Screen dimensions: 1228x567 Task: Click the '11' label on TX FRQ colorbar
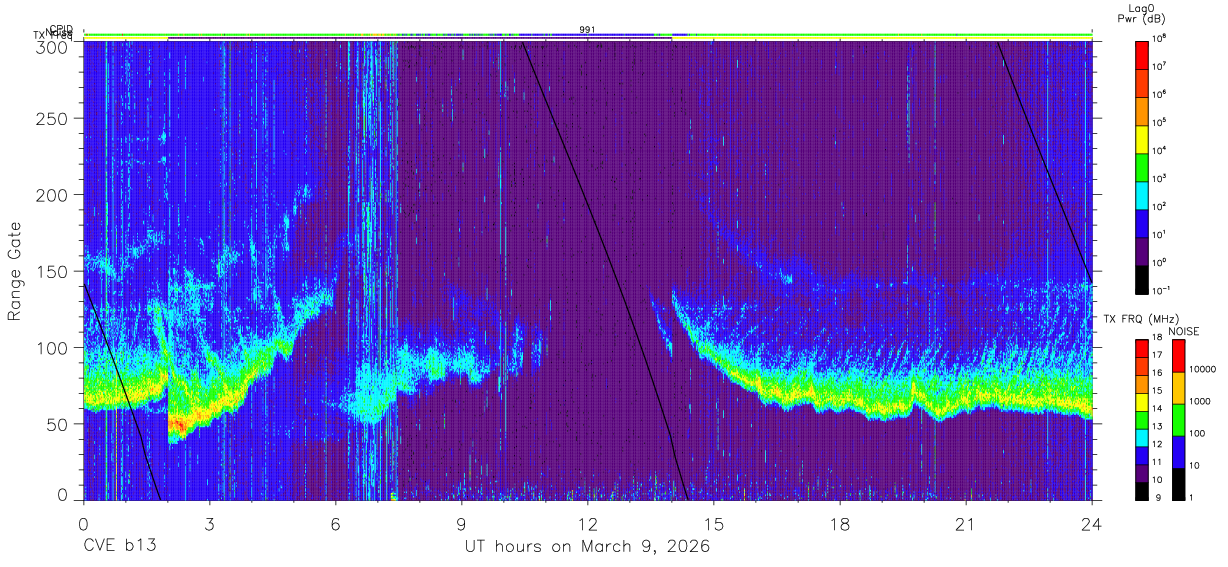(1158, 461)
